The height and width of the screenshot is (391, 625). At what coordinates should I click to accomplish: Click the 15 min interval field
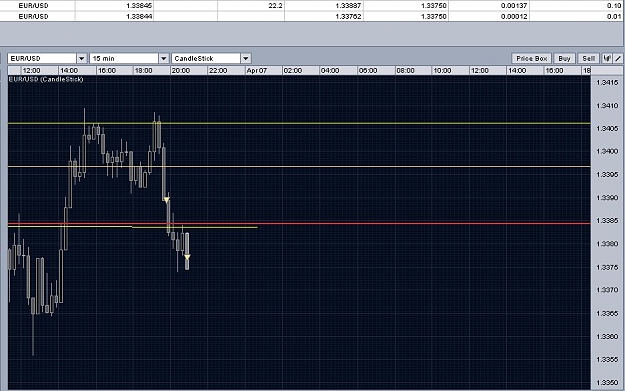pyautogui.click(x=124, y=59)
